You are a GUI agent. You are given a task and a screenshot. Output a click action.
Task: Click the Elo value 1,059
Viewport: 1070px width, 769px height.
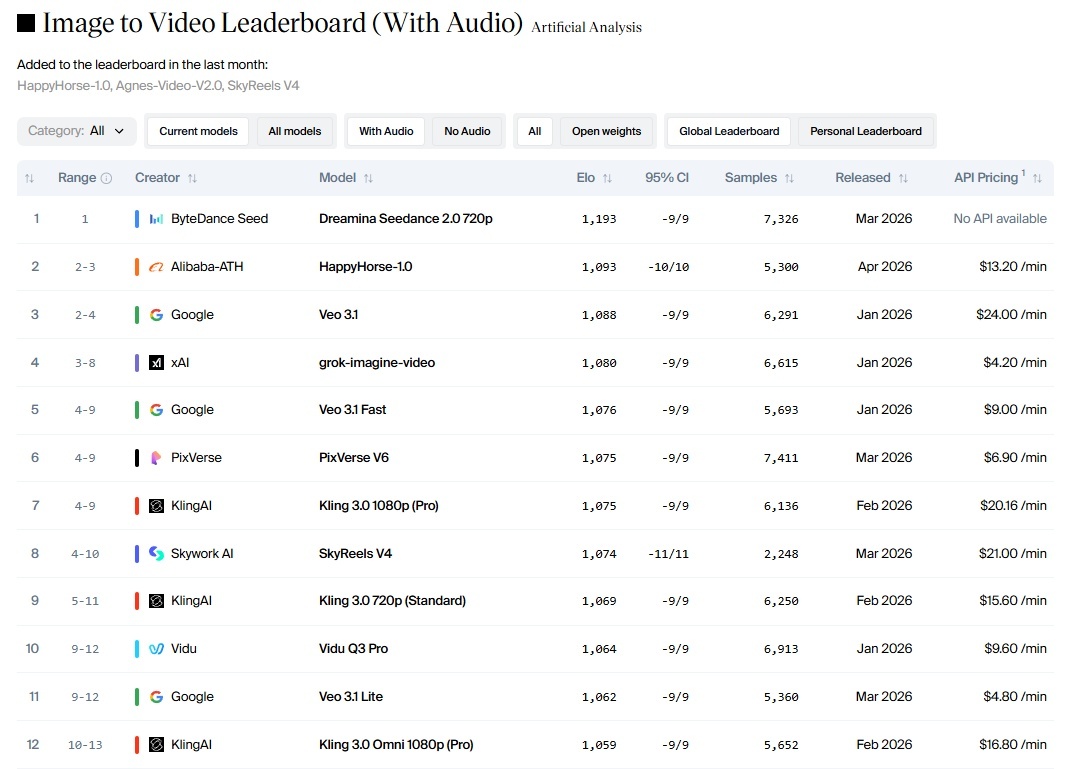point(599,745)
